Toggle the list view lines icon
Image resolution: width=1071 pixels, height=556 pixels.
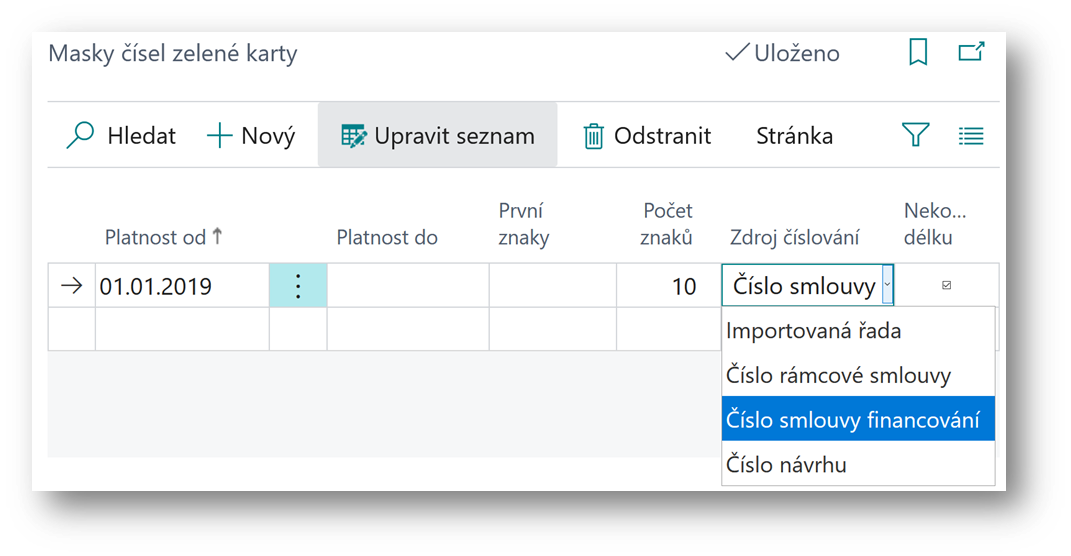[971, 136]
